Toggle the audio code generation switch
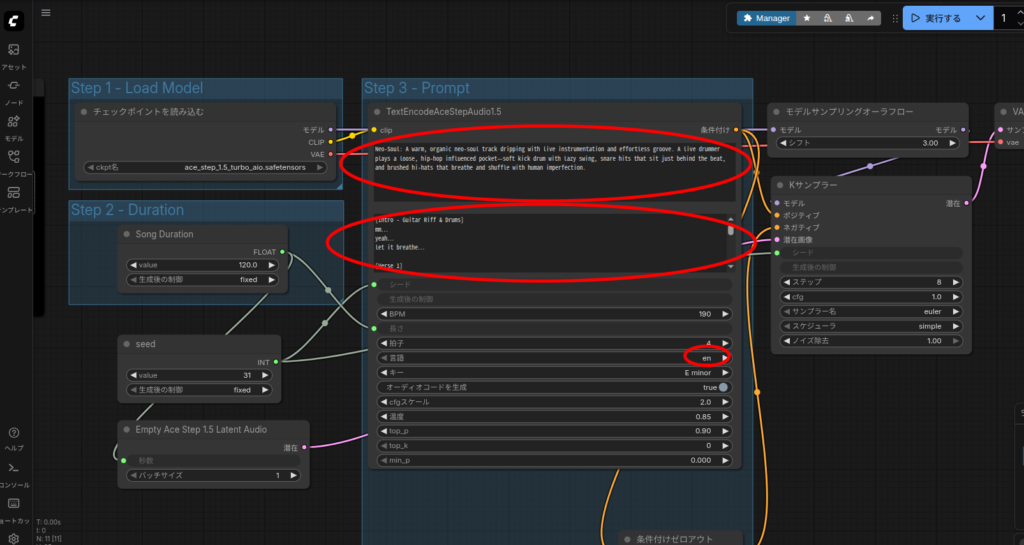This screenshot has height=545, width=1024. pos(722,387)
